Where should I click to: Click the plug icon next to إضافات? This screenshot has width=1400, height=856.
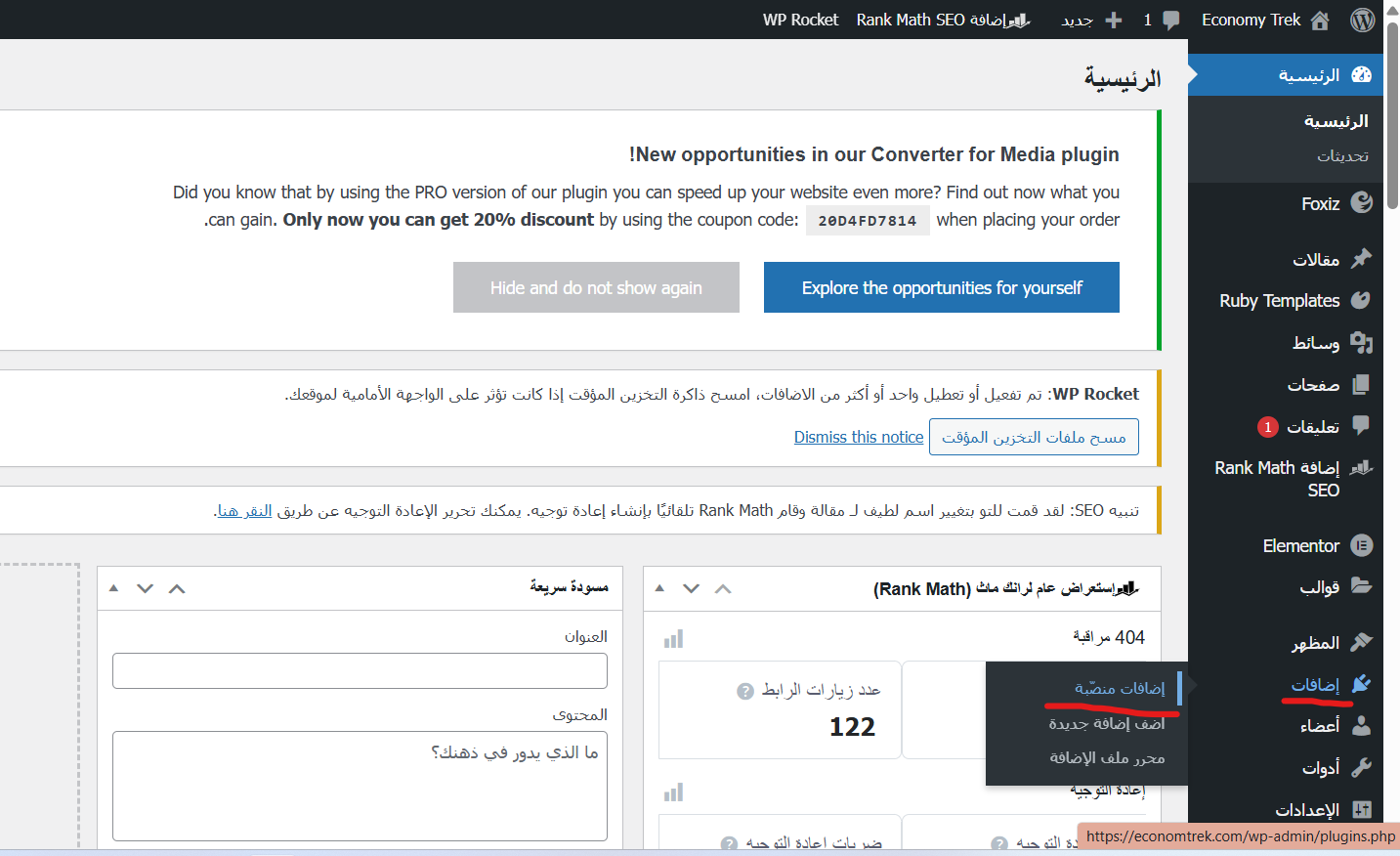click(x=1361, y=684)
